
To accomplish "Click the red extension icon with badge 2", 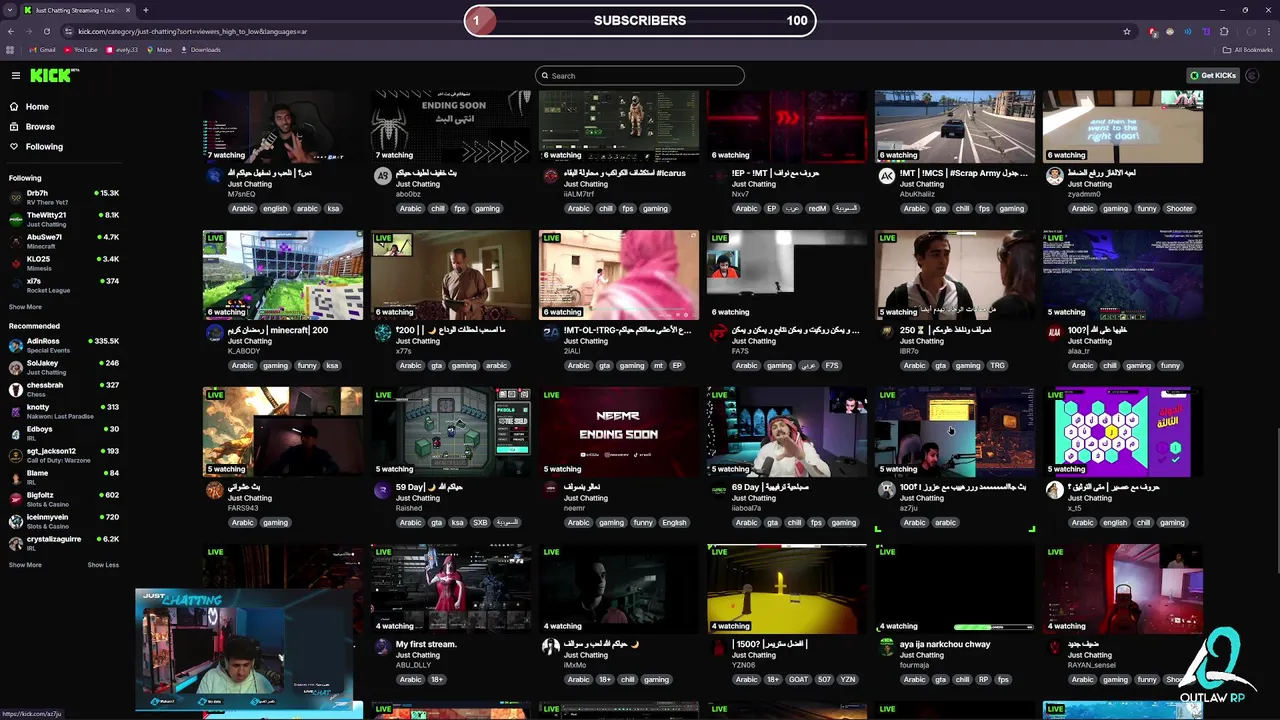I will pyautogui.click(x=1153, y=32).
